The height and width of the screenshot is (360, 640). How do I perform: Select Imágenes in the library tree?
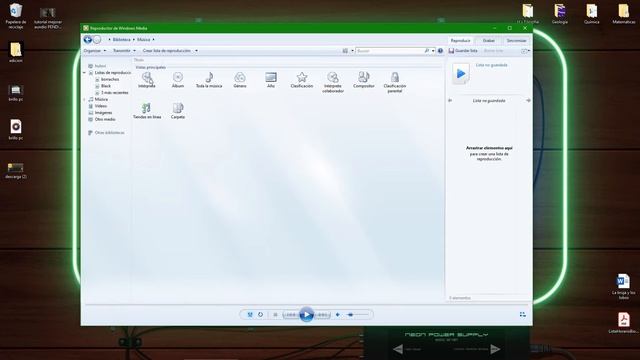(x=100, y=113)
